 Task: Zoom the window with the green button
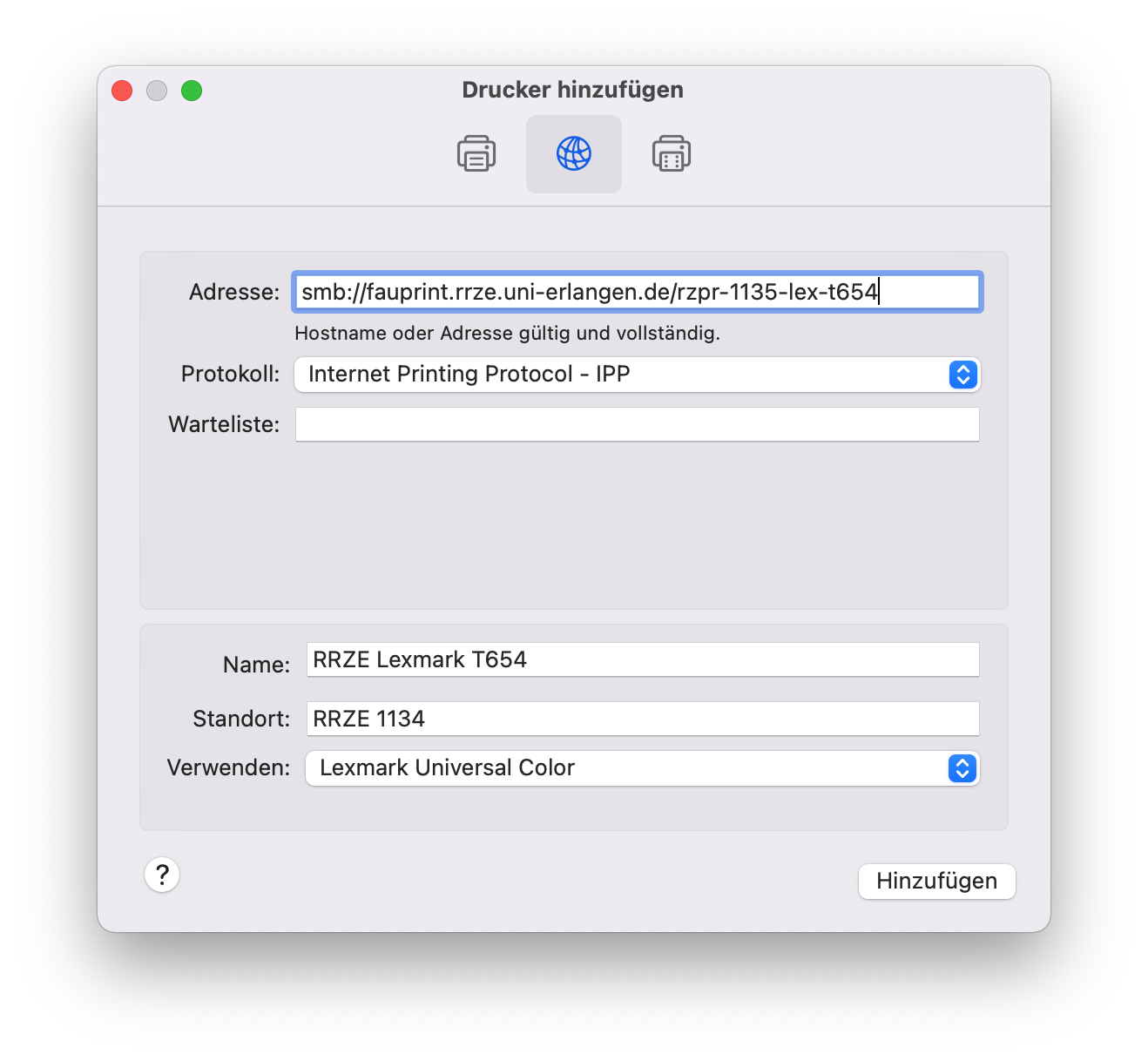pos(192,91)
